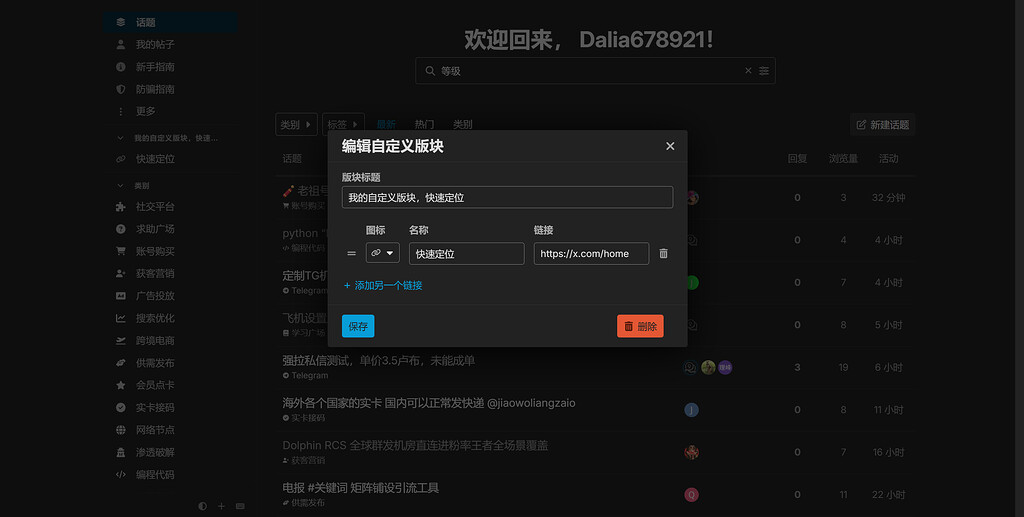Open 话题 in the sidebar
The image size is (1024, 517).
[170, 22]
